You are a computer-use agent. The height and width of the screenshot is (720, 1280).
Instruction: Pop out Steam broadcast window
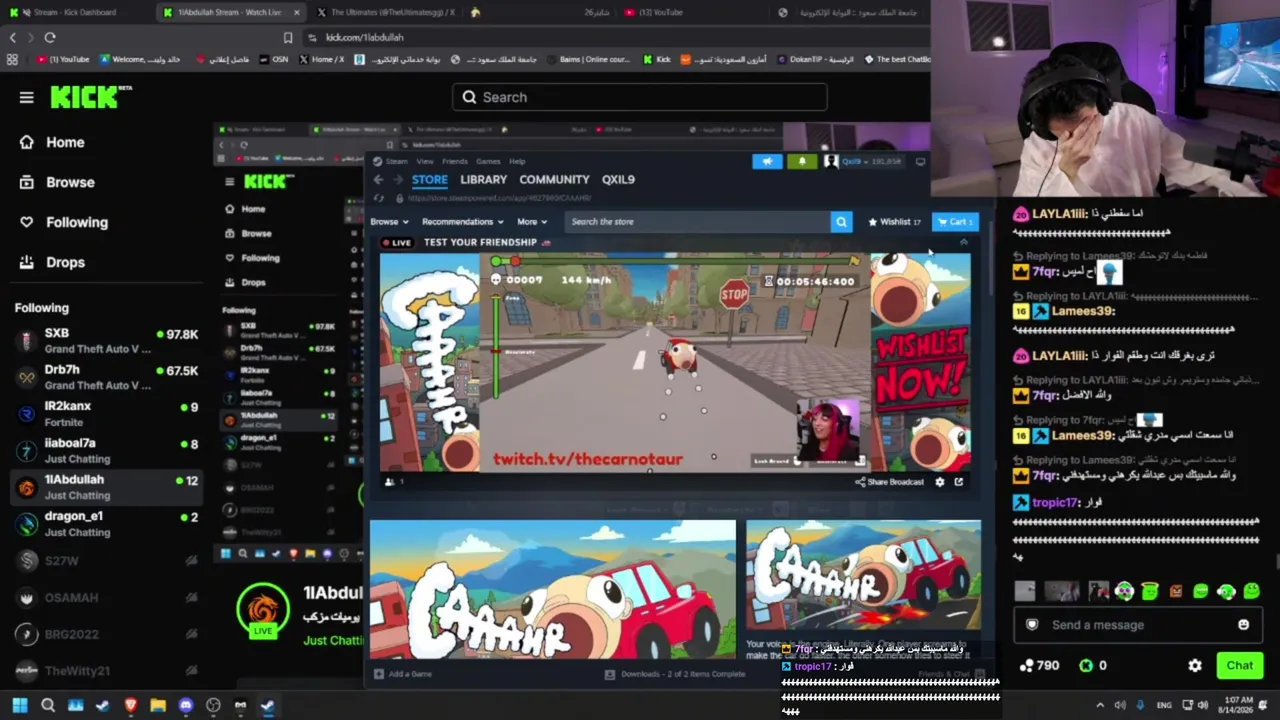point(959,482)
